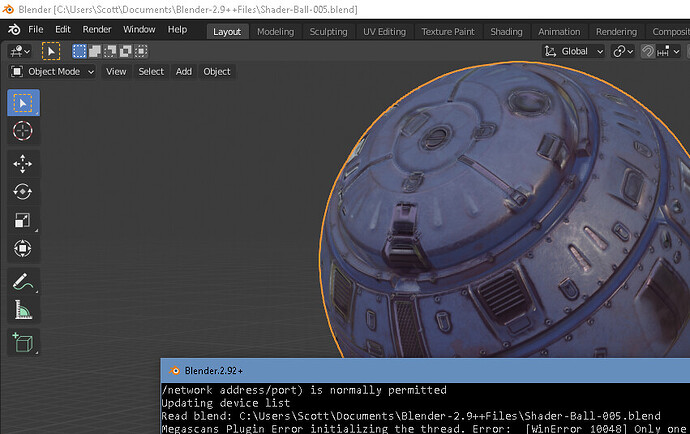Choose the set new selection mode
This screenshot has height=434, width=690.
coord(79,51)
